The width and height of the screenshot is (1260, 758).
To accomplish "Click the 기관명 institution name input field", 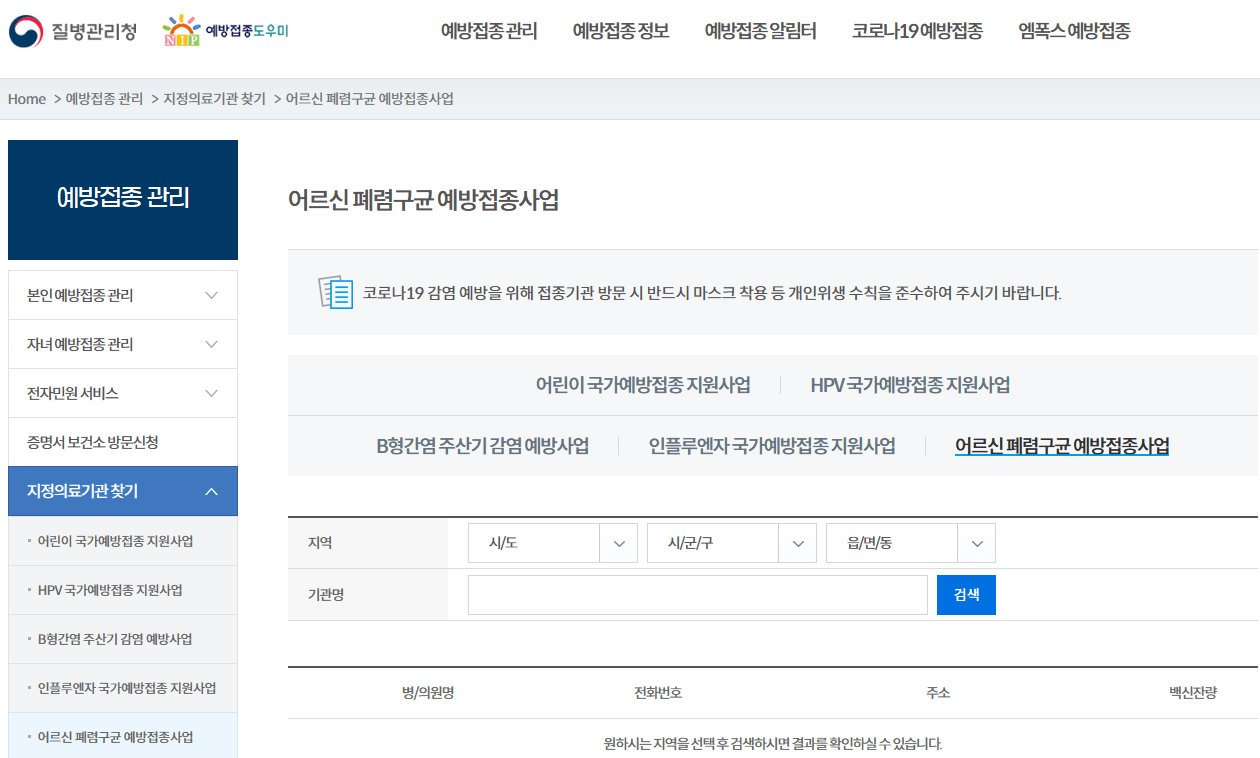I will [x=697, y=595].
